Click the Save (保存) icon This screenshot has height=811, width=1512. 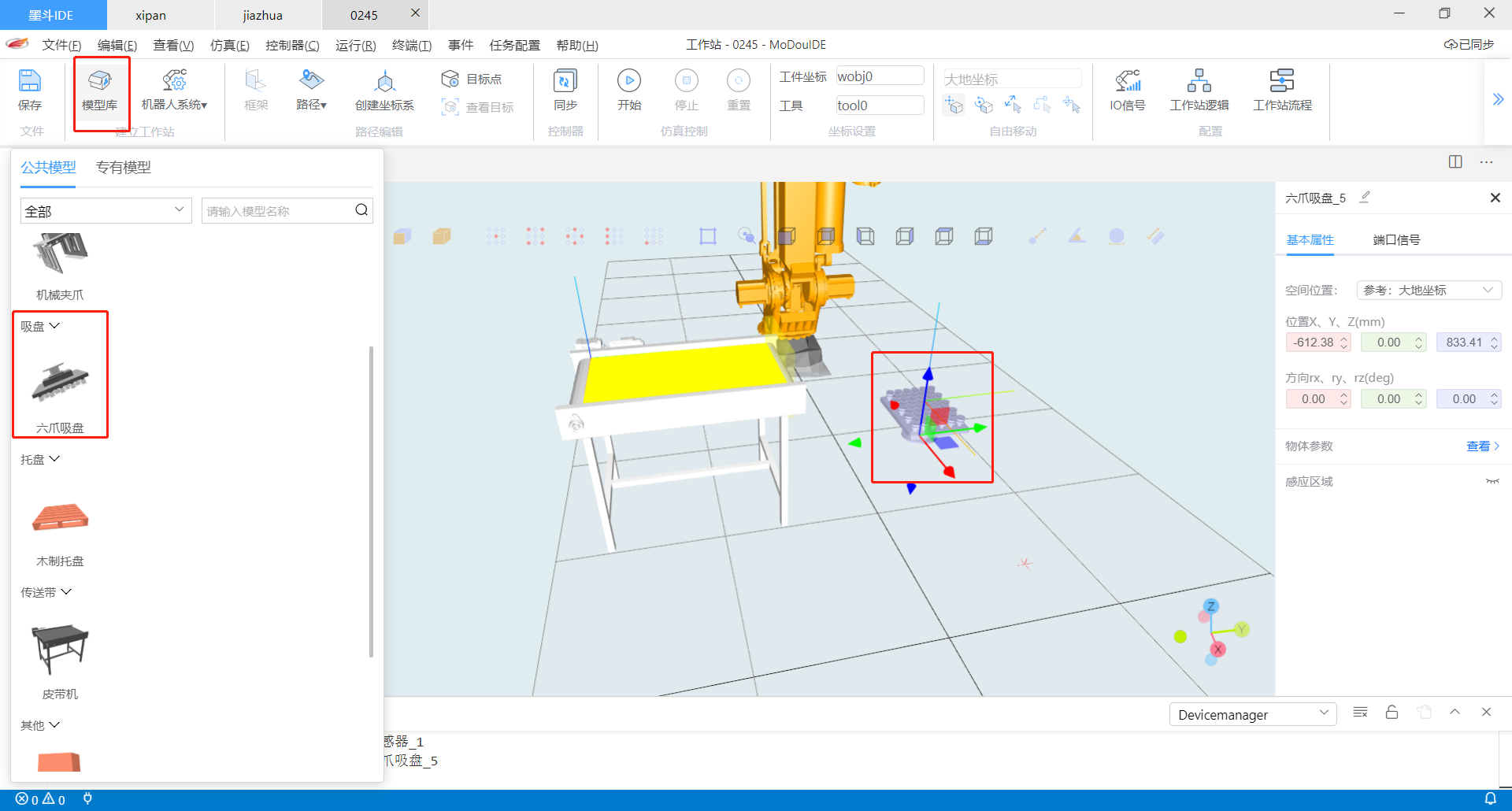[30, 81]
